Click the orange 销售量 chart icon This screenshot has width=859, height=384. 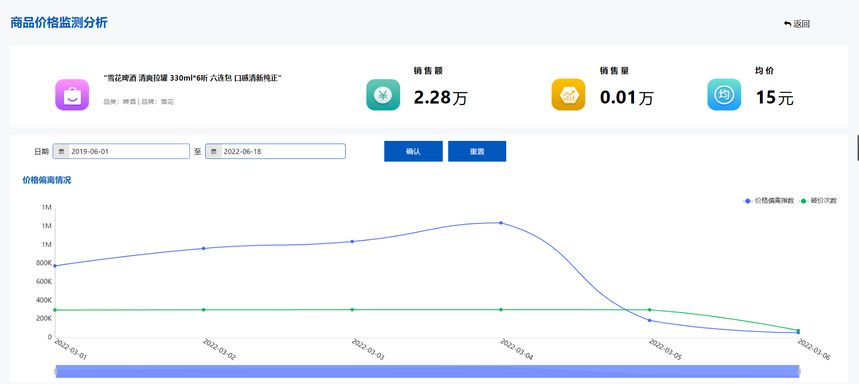pyautogui.click(x=568, y=95)
